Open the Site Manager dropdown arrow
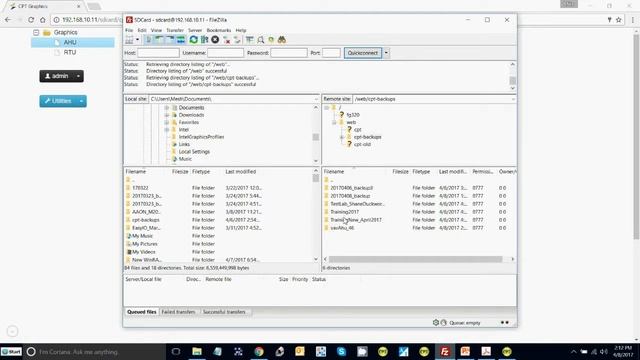The width and height of the screenshot is (640, 360). pos(138,40)
